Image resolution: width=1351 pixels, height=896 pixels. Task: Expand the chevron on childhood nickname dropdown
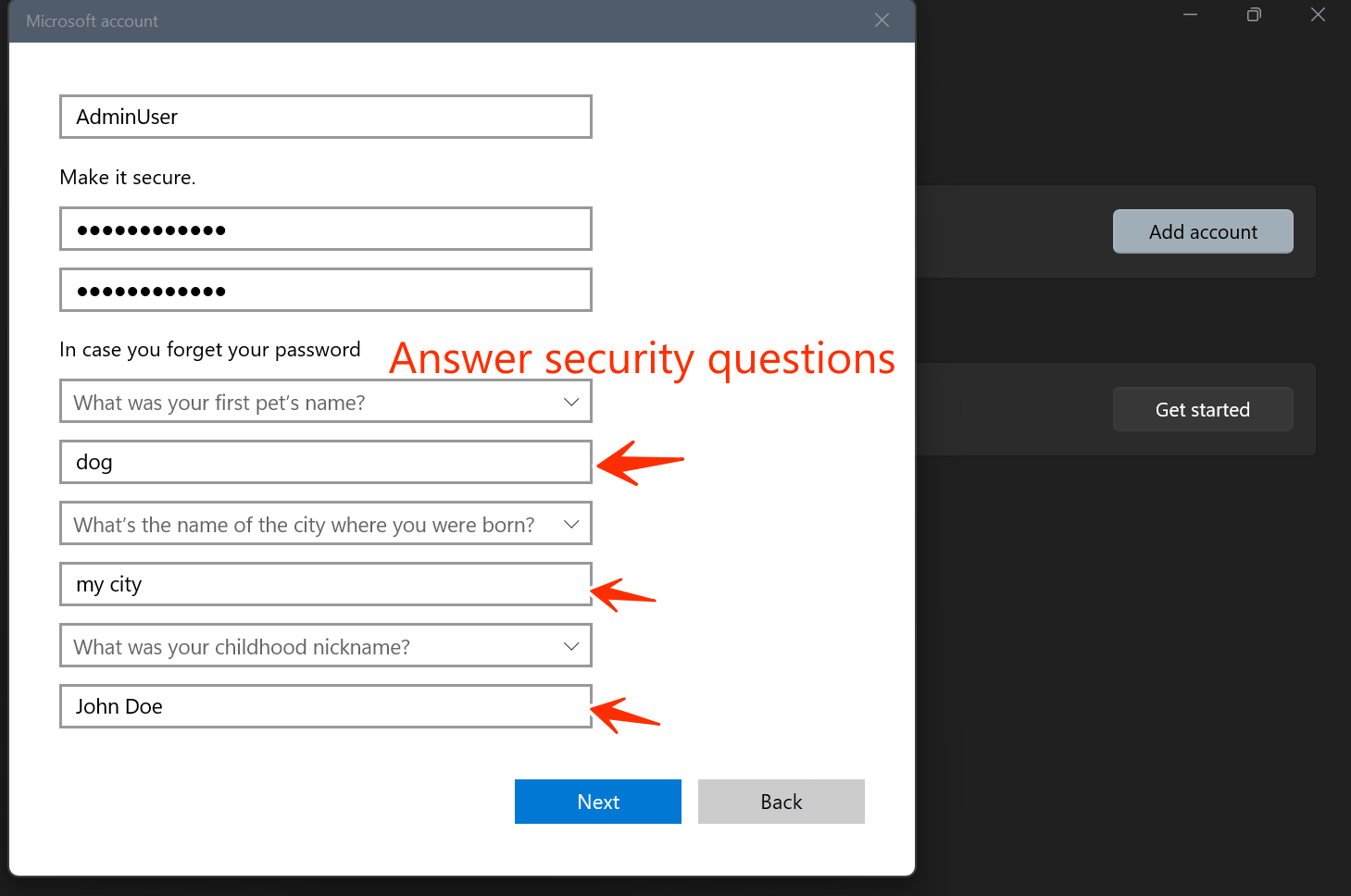coord(571,646)
